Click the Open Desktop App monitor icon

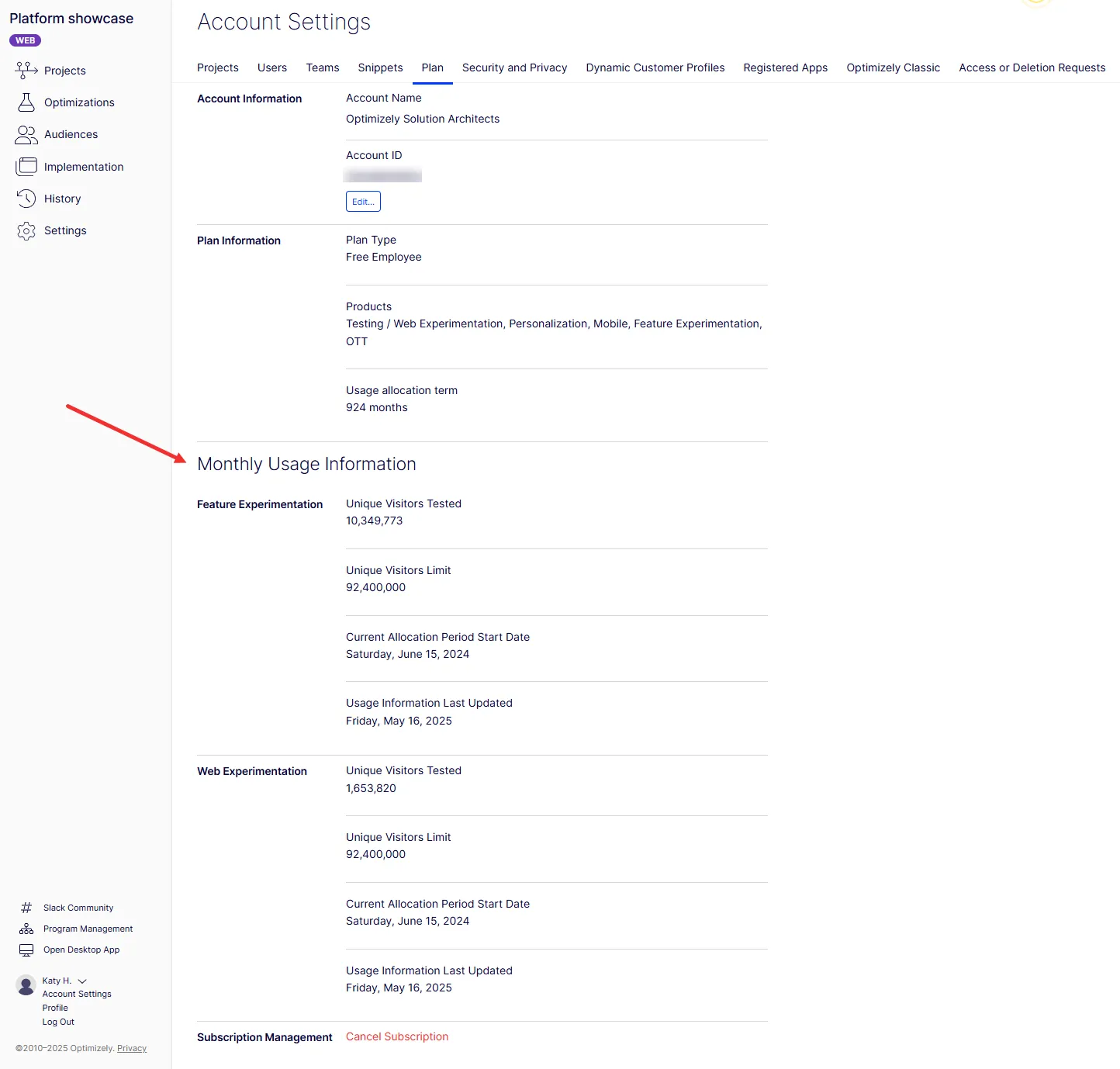point(26,950)
